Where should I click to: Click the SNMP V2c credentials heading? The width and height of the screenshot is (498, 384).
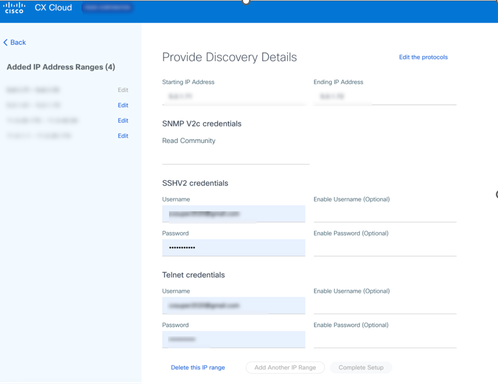pos(202,124)
